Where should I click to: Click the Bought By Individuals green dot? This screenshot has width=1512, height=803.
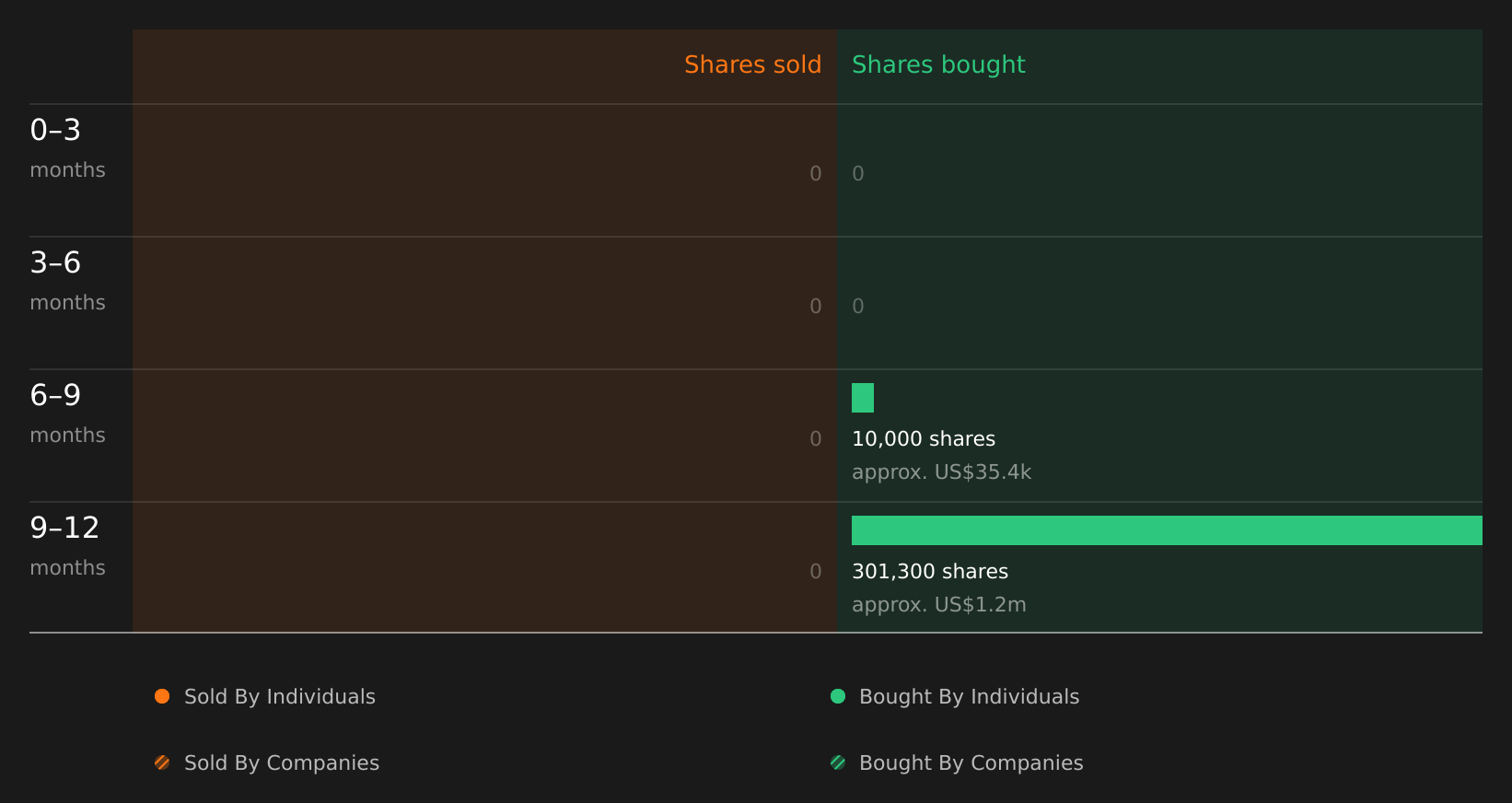[838, 696]
